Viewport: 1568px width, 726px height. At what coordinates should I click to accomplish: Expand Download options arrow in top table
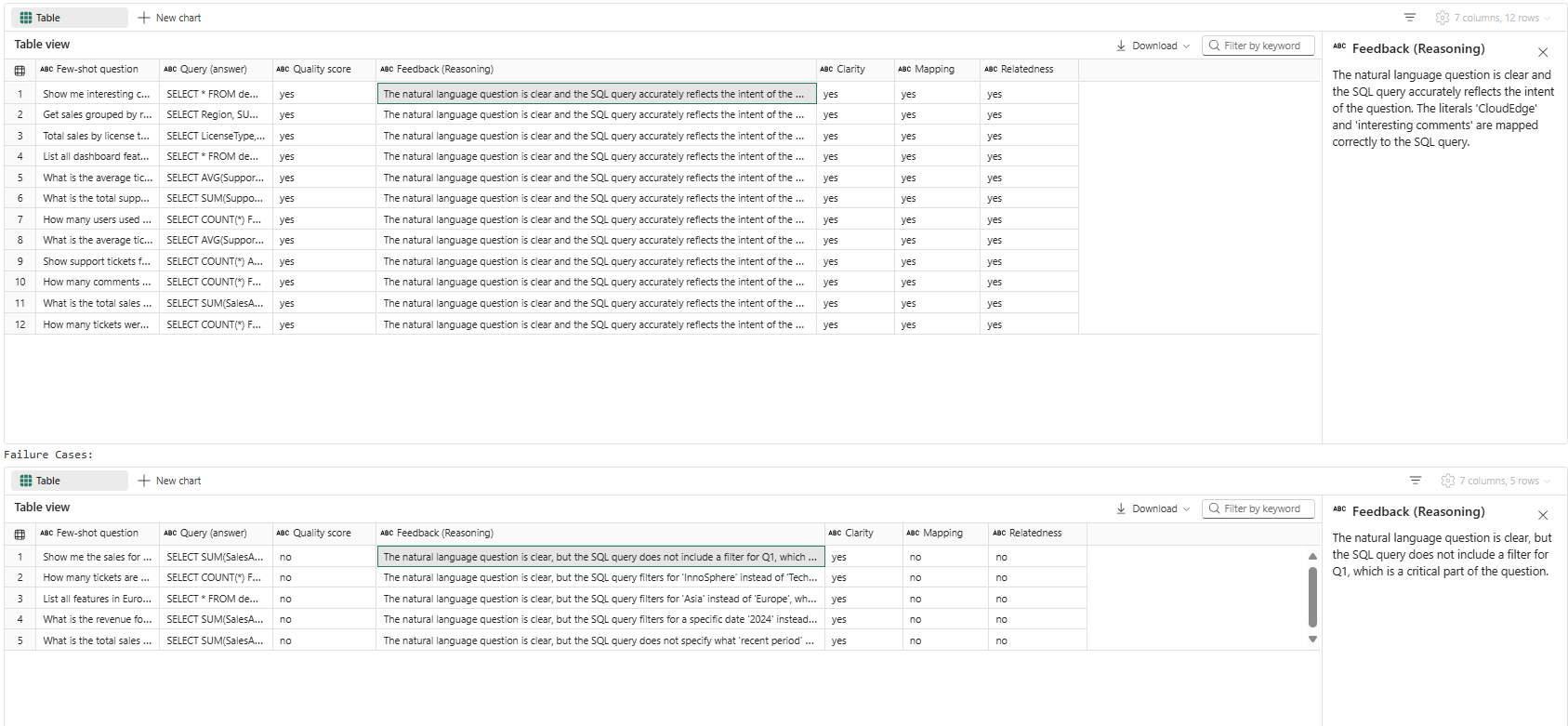[1186, 46]
